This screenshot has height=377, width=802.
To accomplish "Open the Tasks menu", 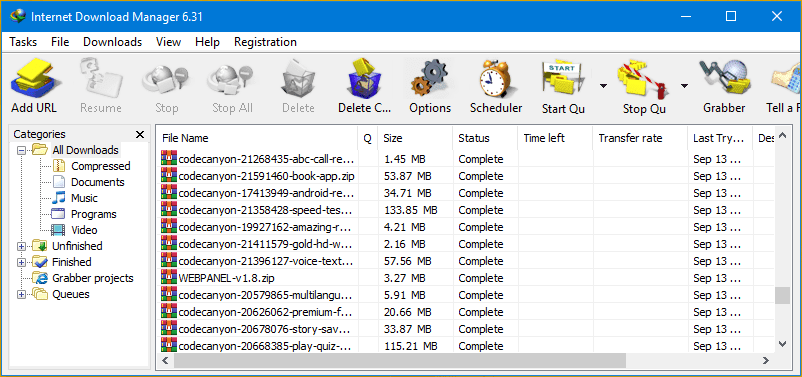I will [x=23, y=42].
